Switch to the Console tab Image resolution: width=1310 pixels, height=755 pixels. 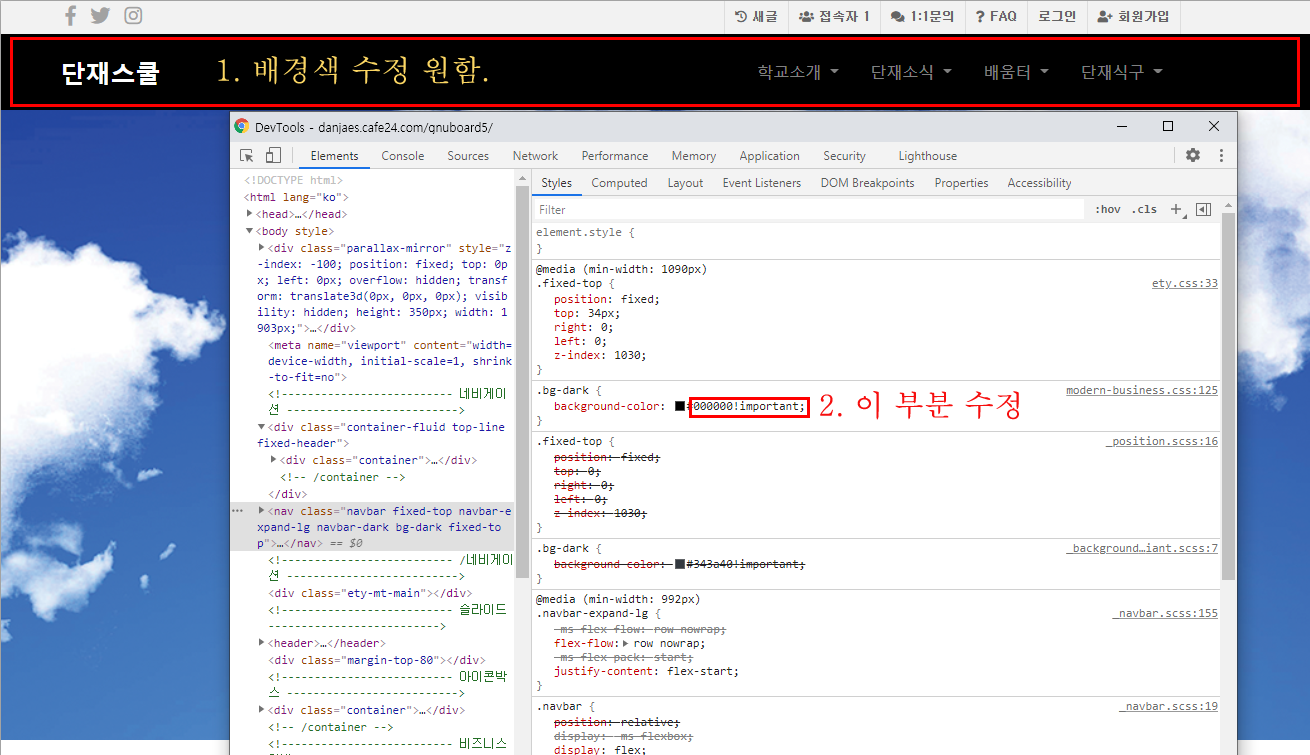(x=403, y=156)
